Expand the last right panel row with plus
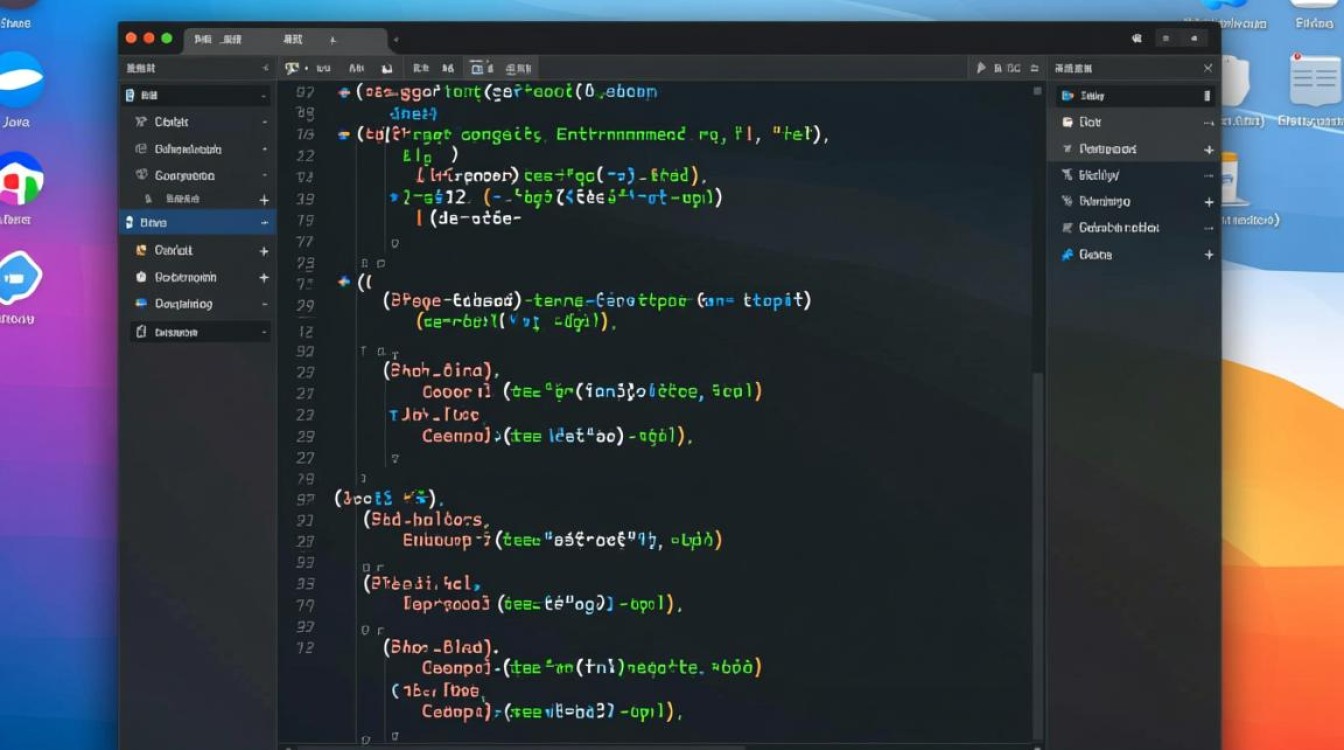This screenshot has width=1344, height=750. pos(1208,255)
